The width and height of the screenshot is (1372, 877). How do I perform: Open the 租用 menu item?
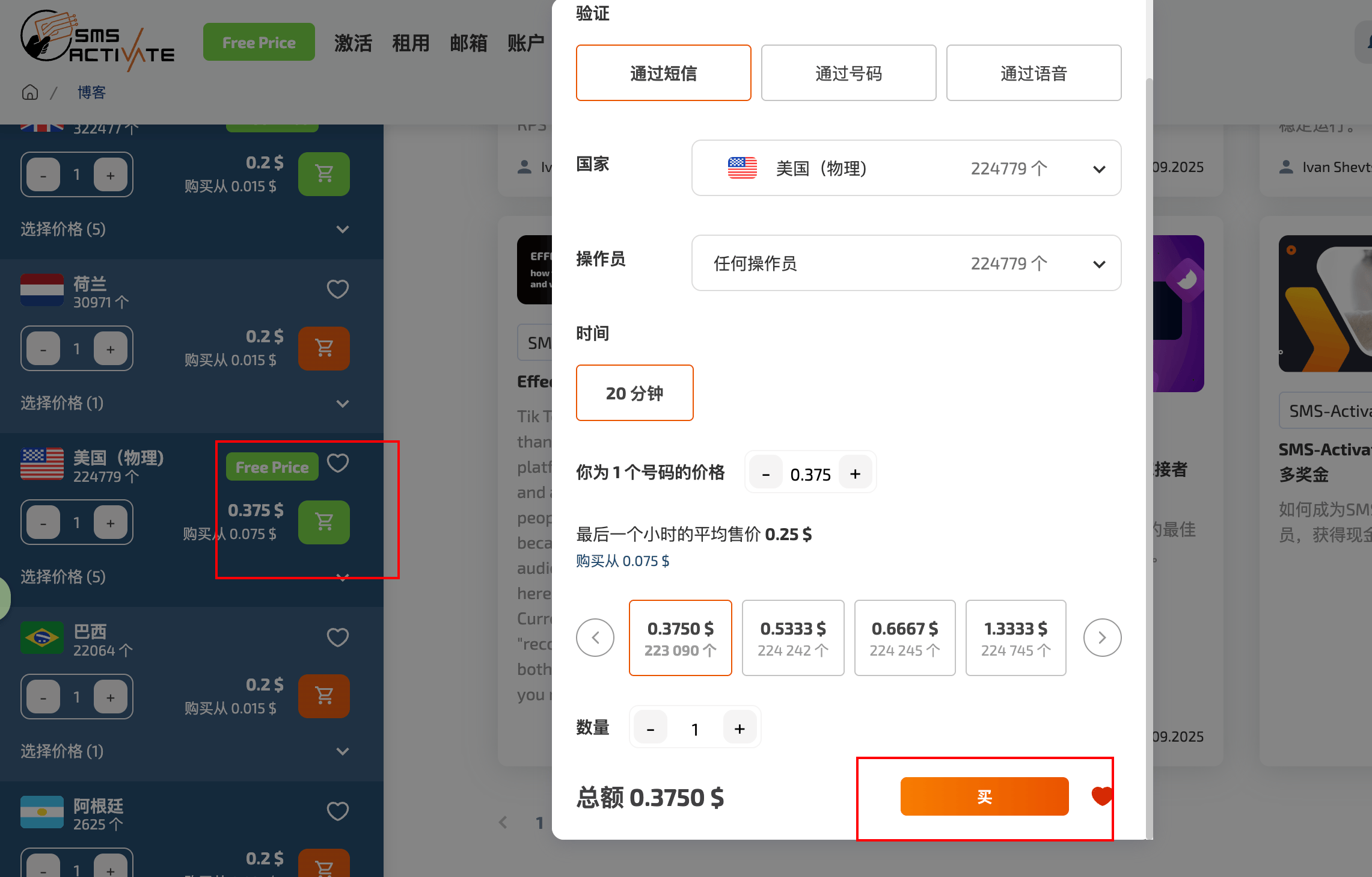[411, 43]
